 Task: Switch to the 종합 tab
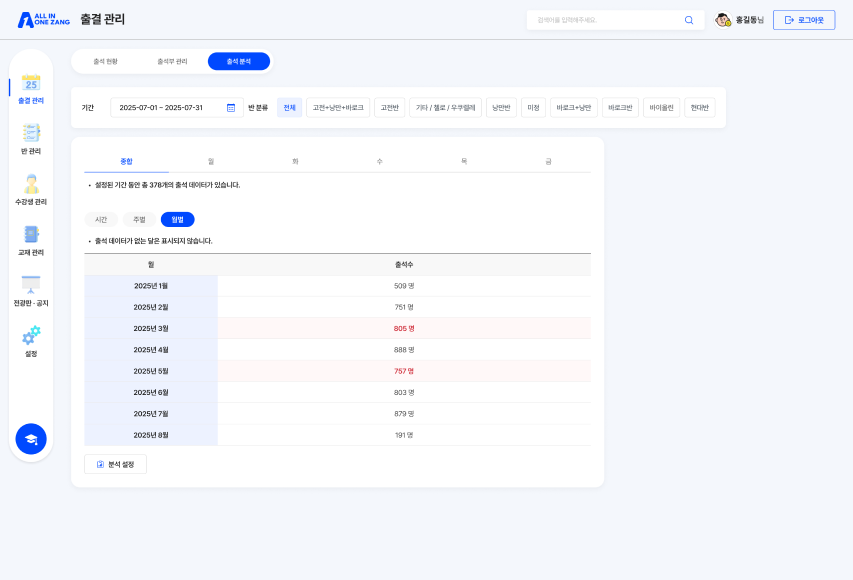[x=126, y=162]
